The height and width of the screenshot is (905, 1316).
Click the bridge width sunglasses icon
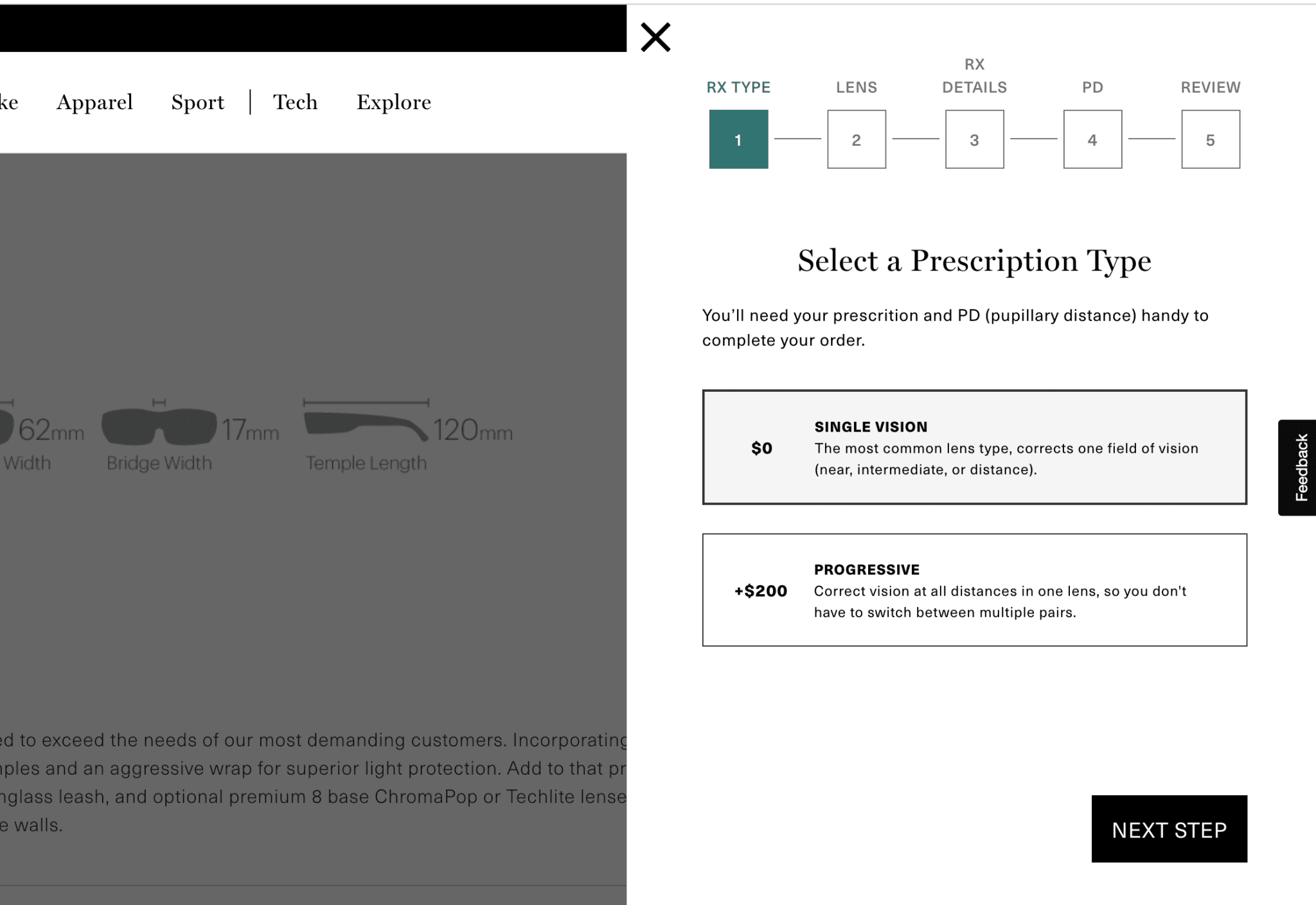click(x=159, y=426)
